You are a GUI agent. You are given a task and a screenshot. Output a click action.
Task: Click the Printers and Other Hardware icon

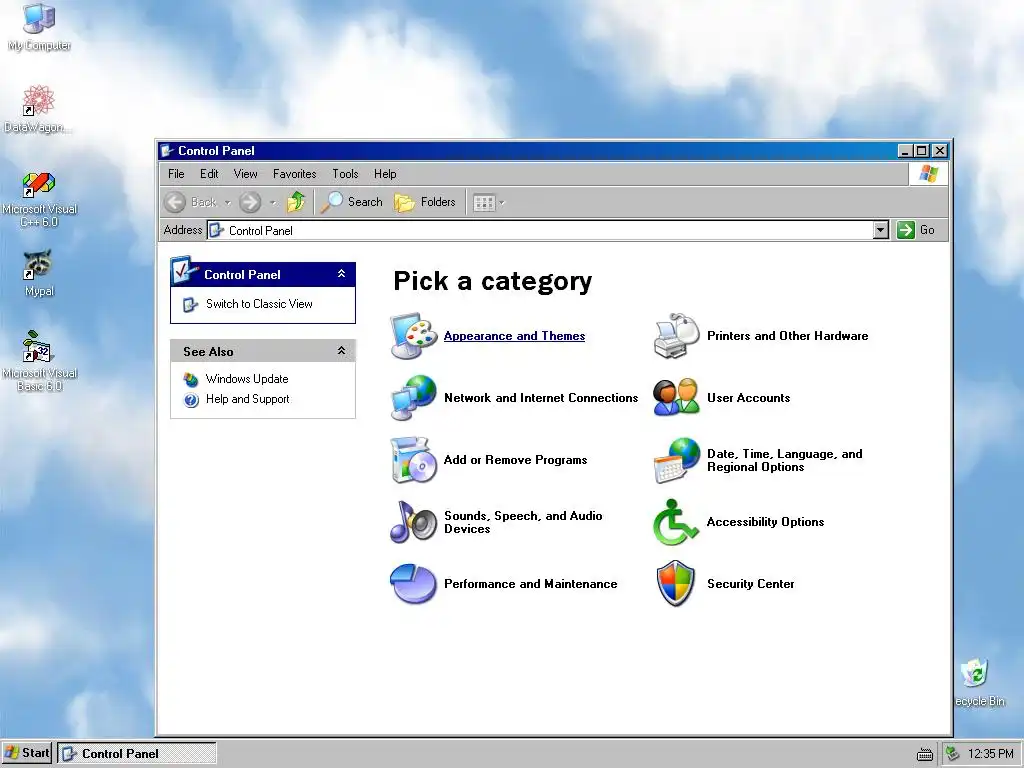[x=676, y=336]
